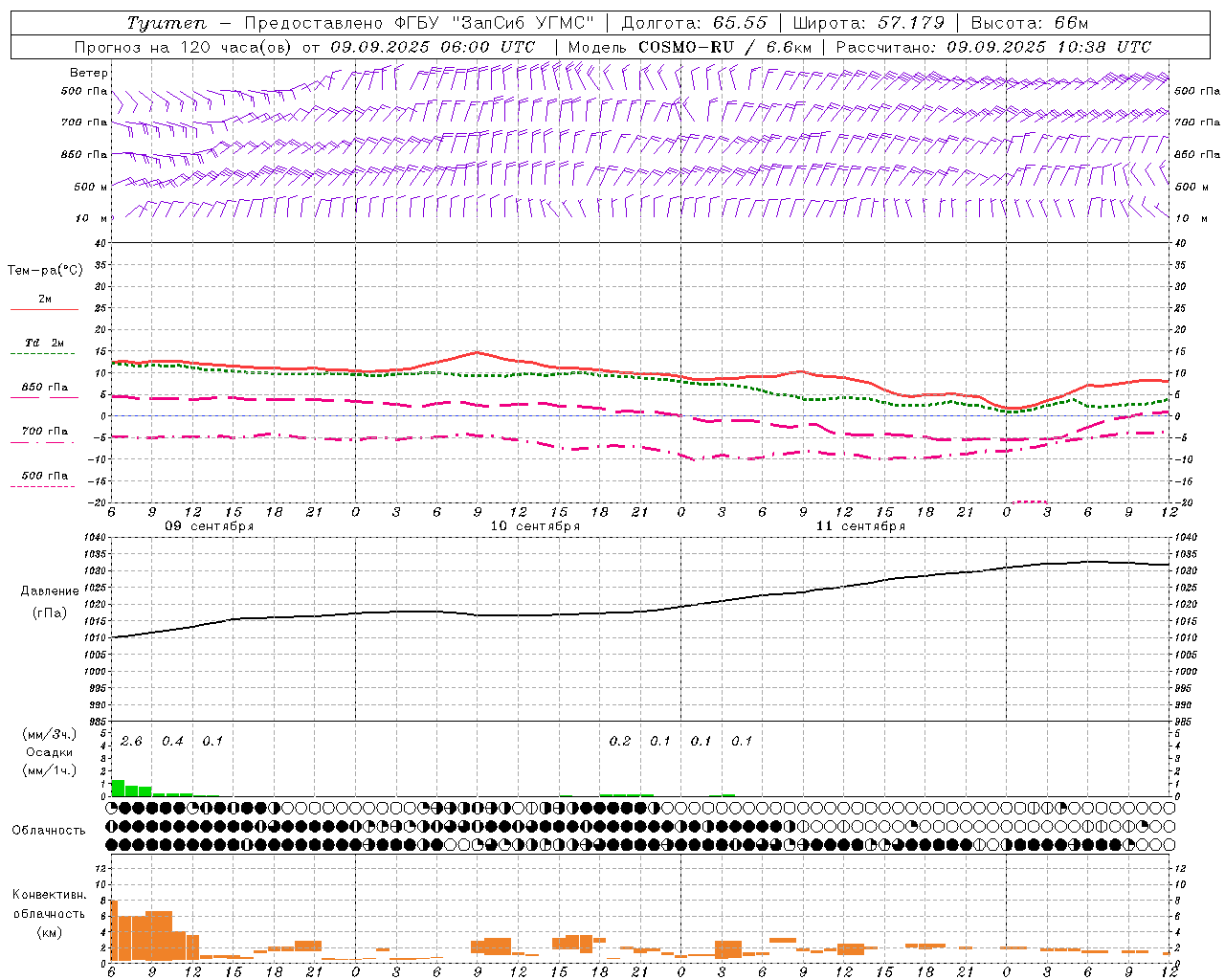1225x980 pixels.
Task: Click the "Прогноз на 120 часа(ов)" text
Action: tap(184, 47)
